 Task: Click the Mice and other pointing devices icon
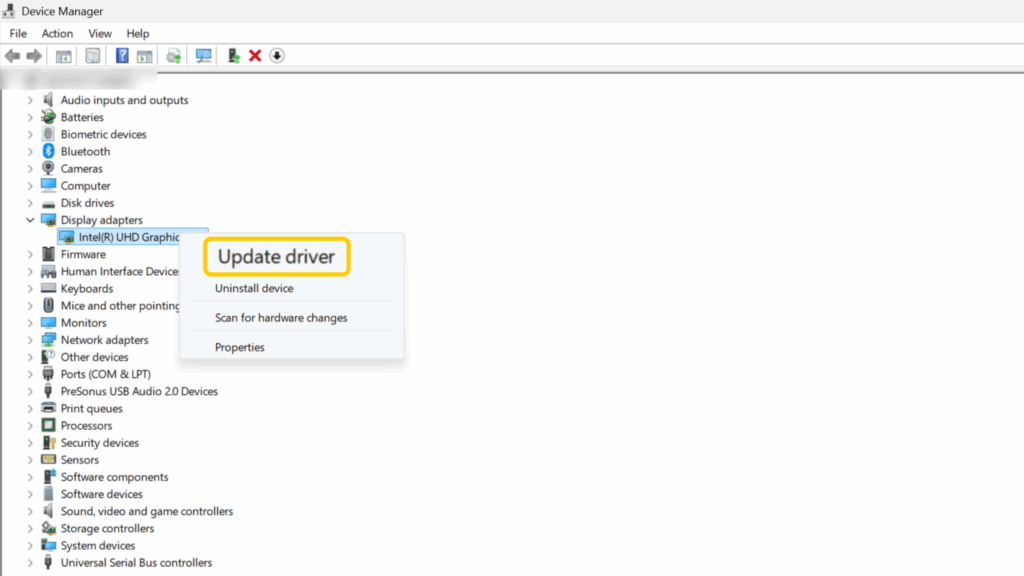pyautogui.click(x=48, y=306)
